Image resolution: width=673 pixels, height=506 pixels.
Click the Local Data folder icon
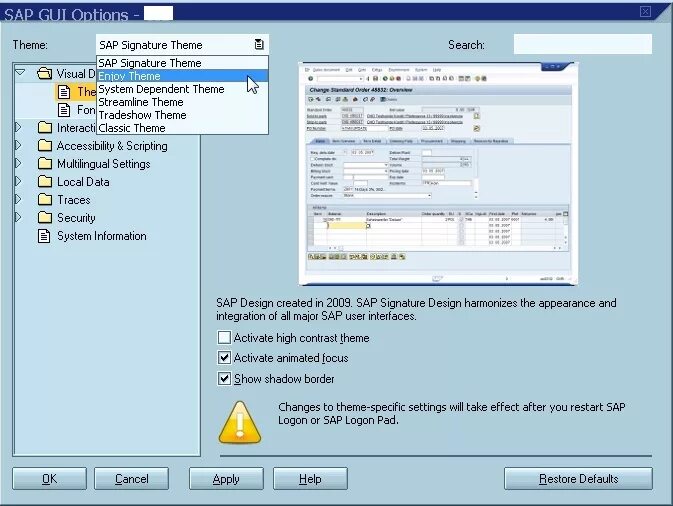click(x=45, y=182)
